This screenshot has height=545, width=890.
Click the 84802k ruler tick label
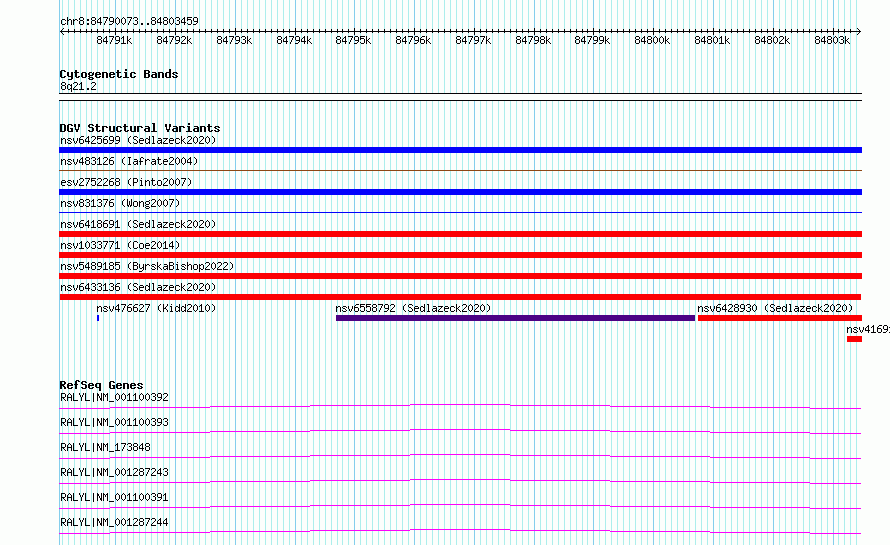coord(772,40)
